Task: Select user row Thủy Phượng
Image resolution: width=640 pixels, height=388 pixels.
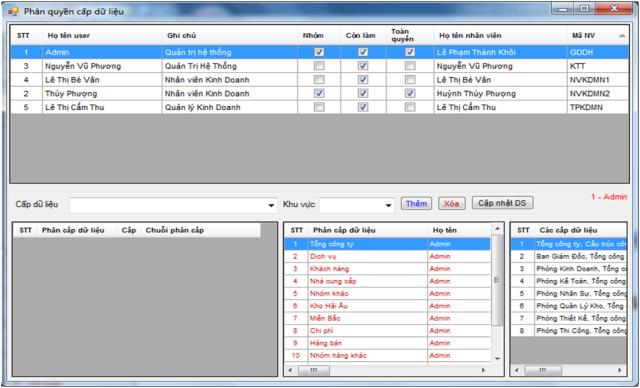Action: coord(319,93)
